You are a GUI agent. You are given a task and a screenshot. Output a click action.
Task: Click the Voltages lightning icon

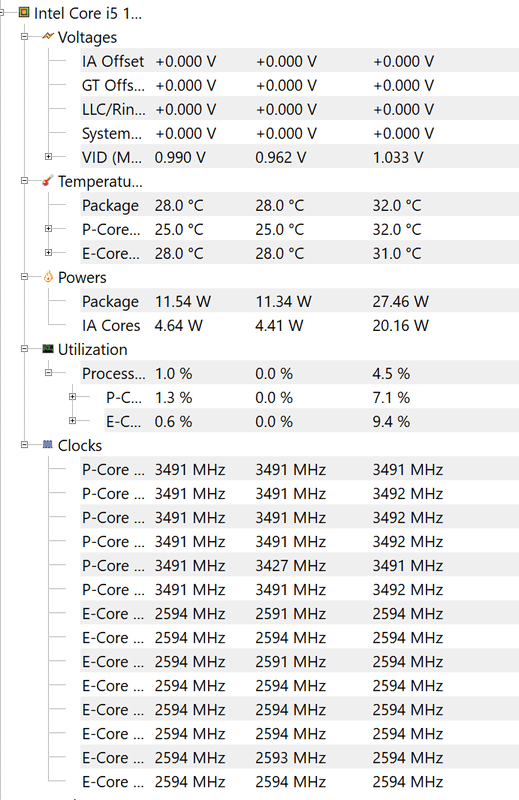click(48, 36)
